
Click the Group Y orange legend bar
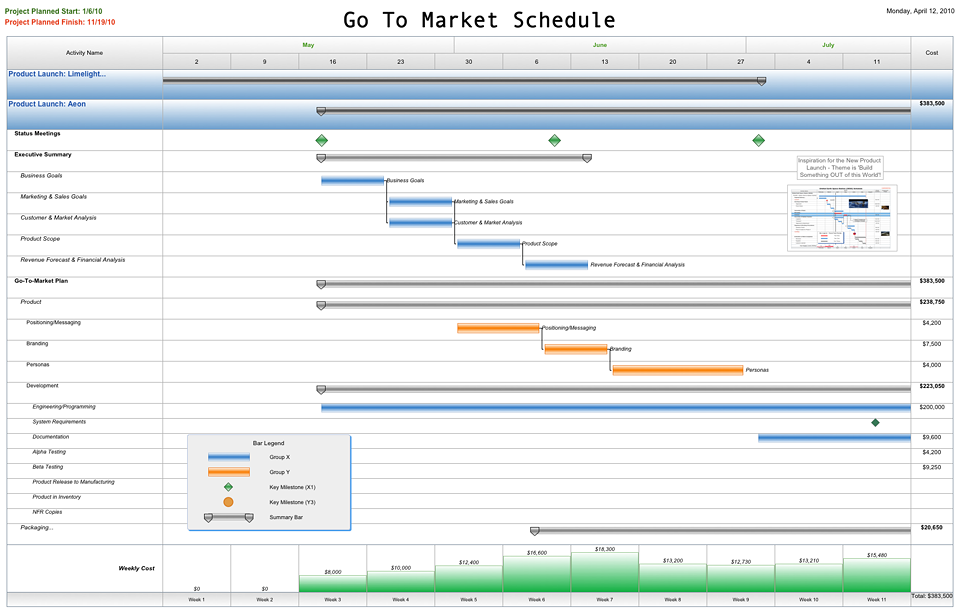pos(228,472)
